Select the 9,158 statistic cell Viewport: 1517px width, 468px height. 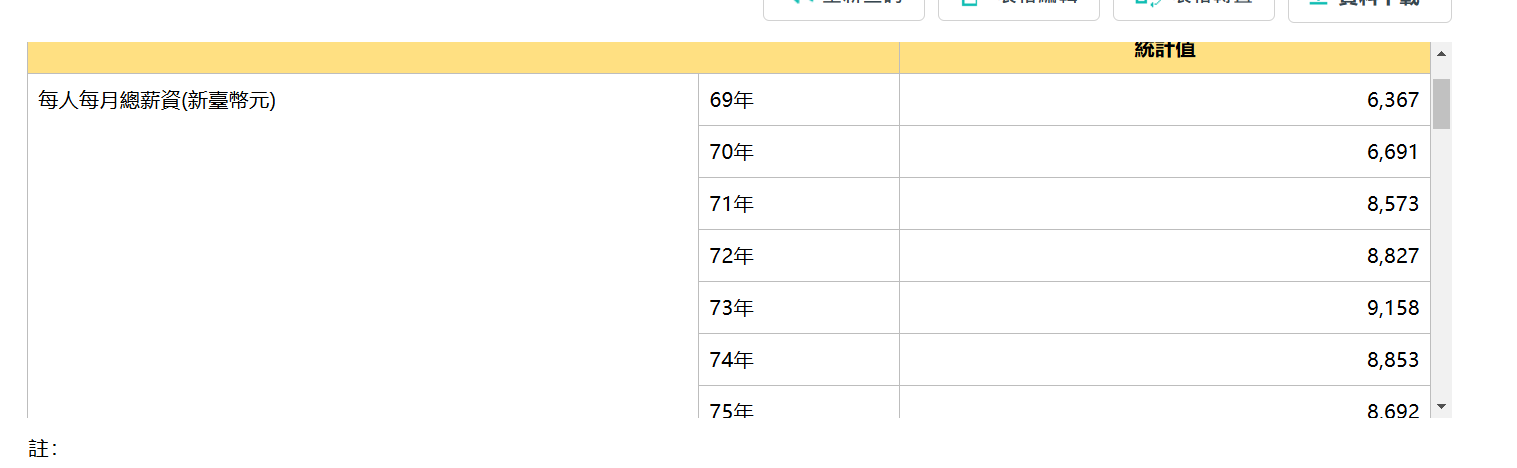tap(1165, 308)
